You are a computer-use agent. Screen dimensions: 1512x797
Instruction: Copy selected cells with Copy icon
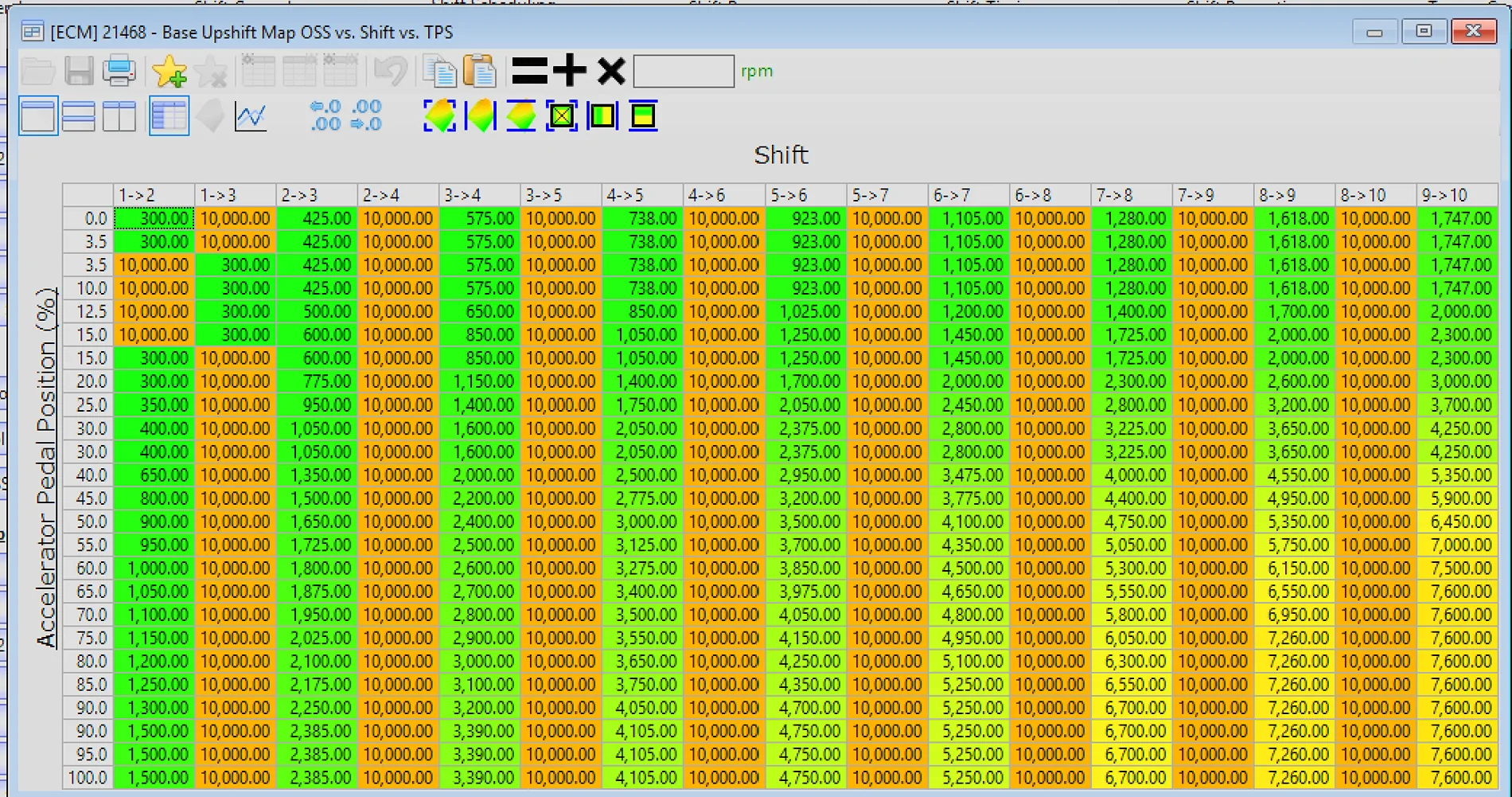coord(439,71)
